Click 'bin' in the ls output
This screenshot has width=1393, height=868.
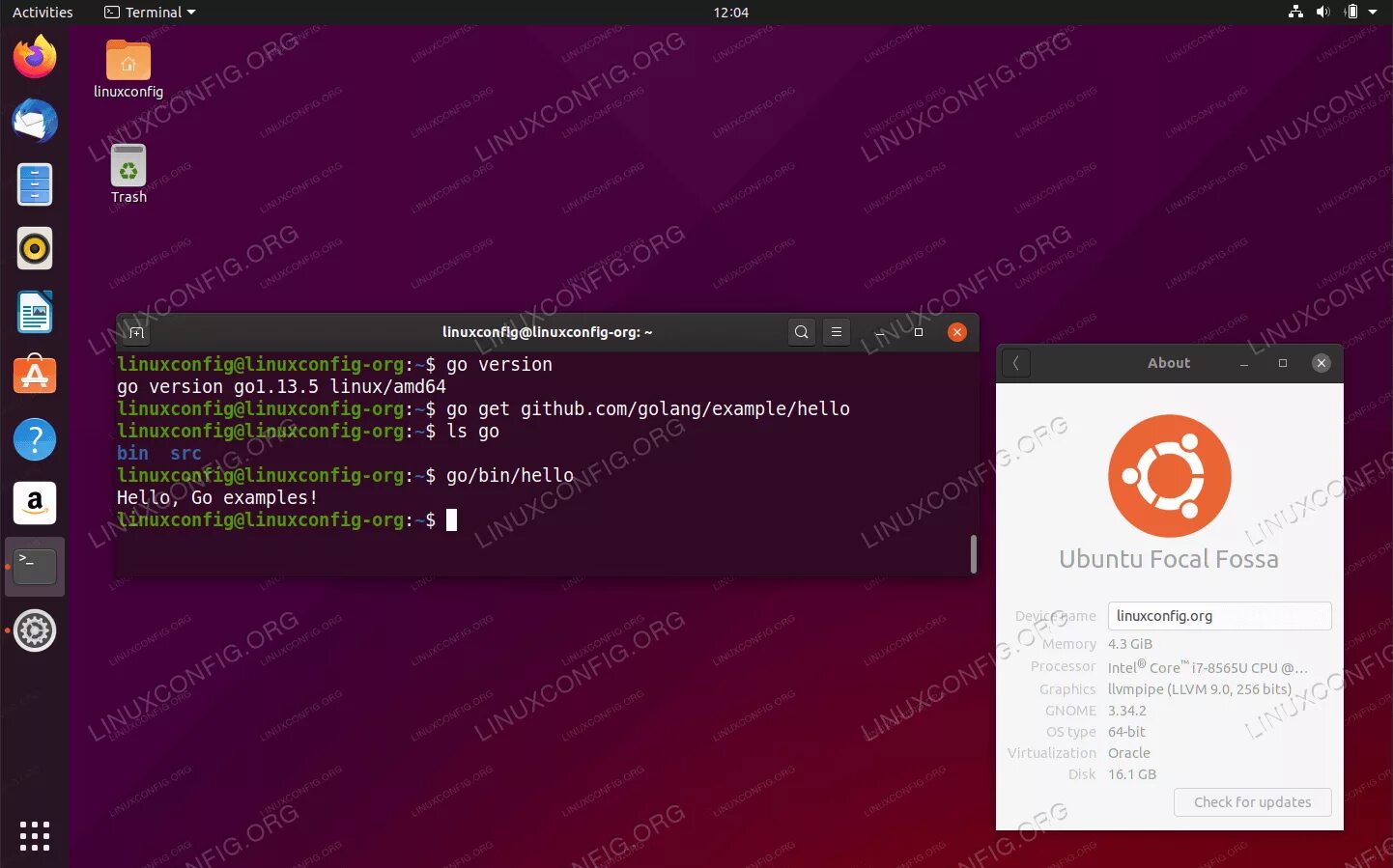tap(133, 453)
